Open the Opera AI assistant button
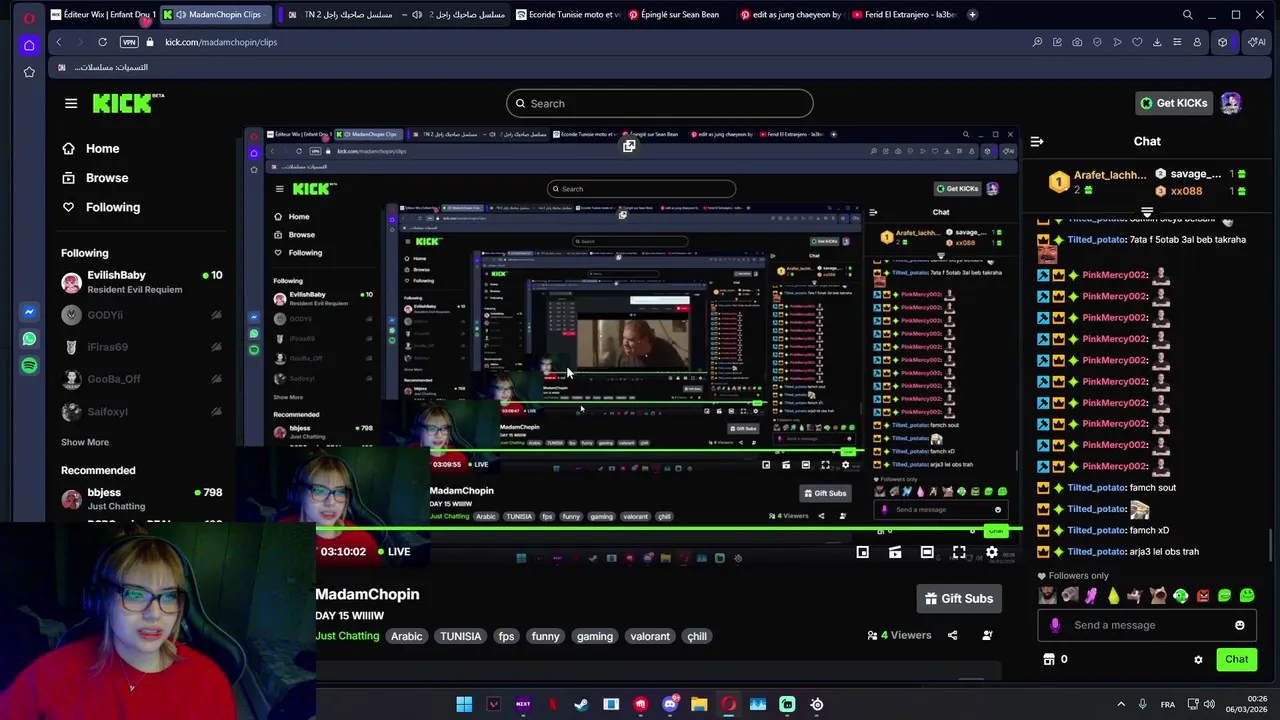This screenshot has height=720, width=1280. [x=1256, y=42]
